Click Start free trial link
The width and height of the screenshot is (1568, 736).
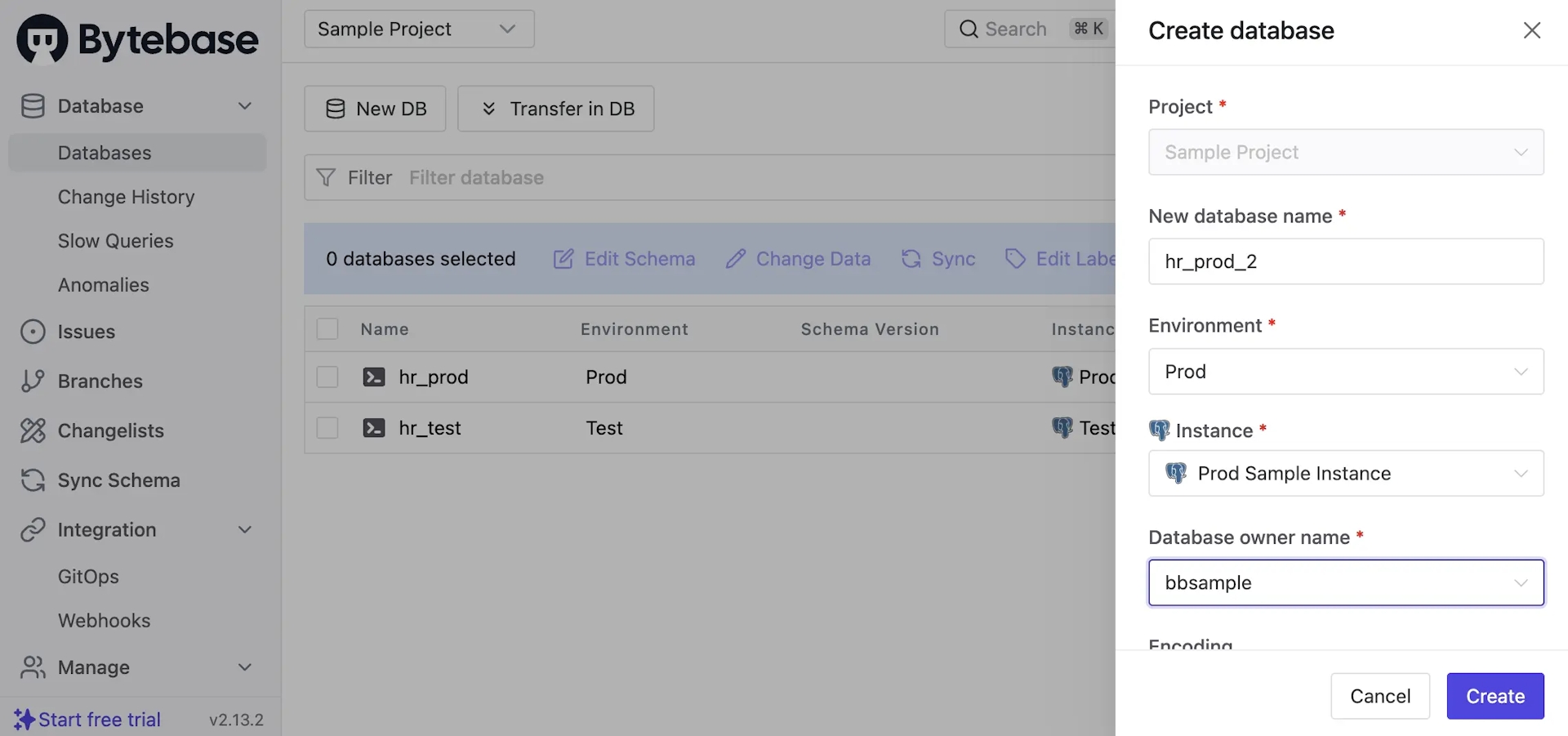pyautogui.click(x=100, y=720)
